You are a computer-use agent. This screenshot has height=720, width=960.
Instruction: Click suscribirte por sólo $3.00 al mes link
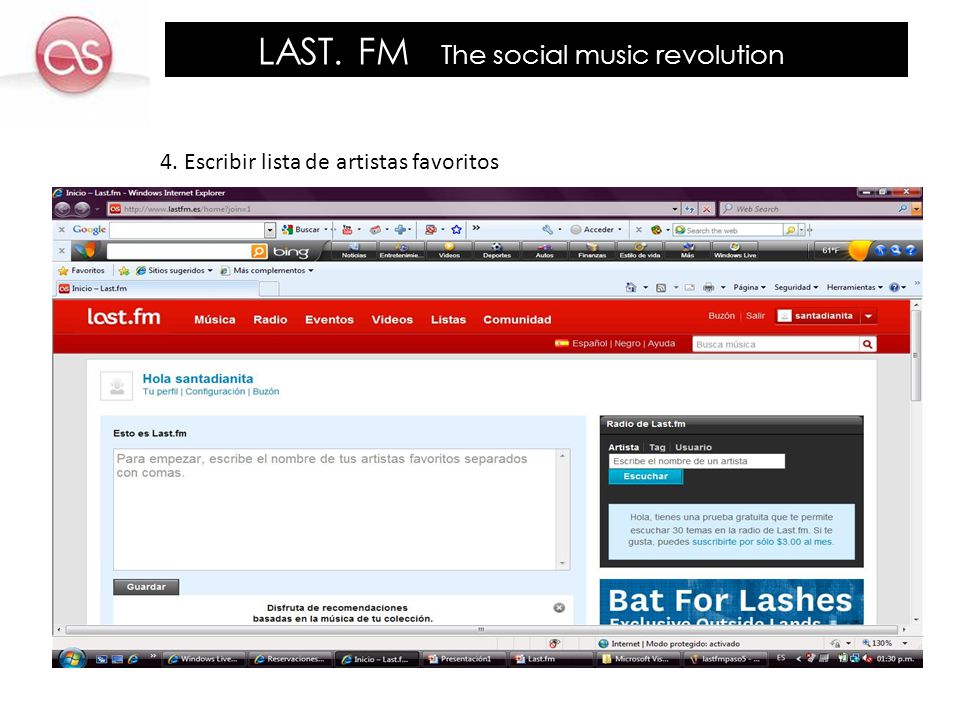click(x=762, y=542)
